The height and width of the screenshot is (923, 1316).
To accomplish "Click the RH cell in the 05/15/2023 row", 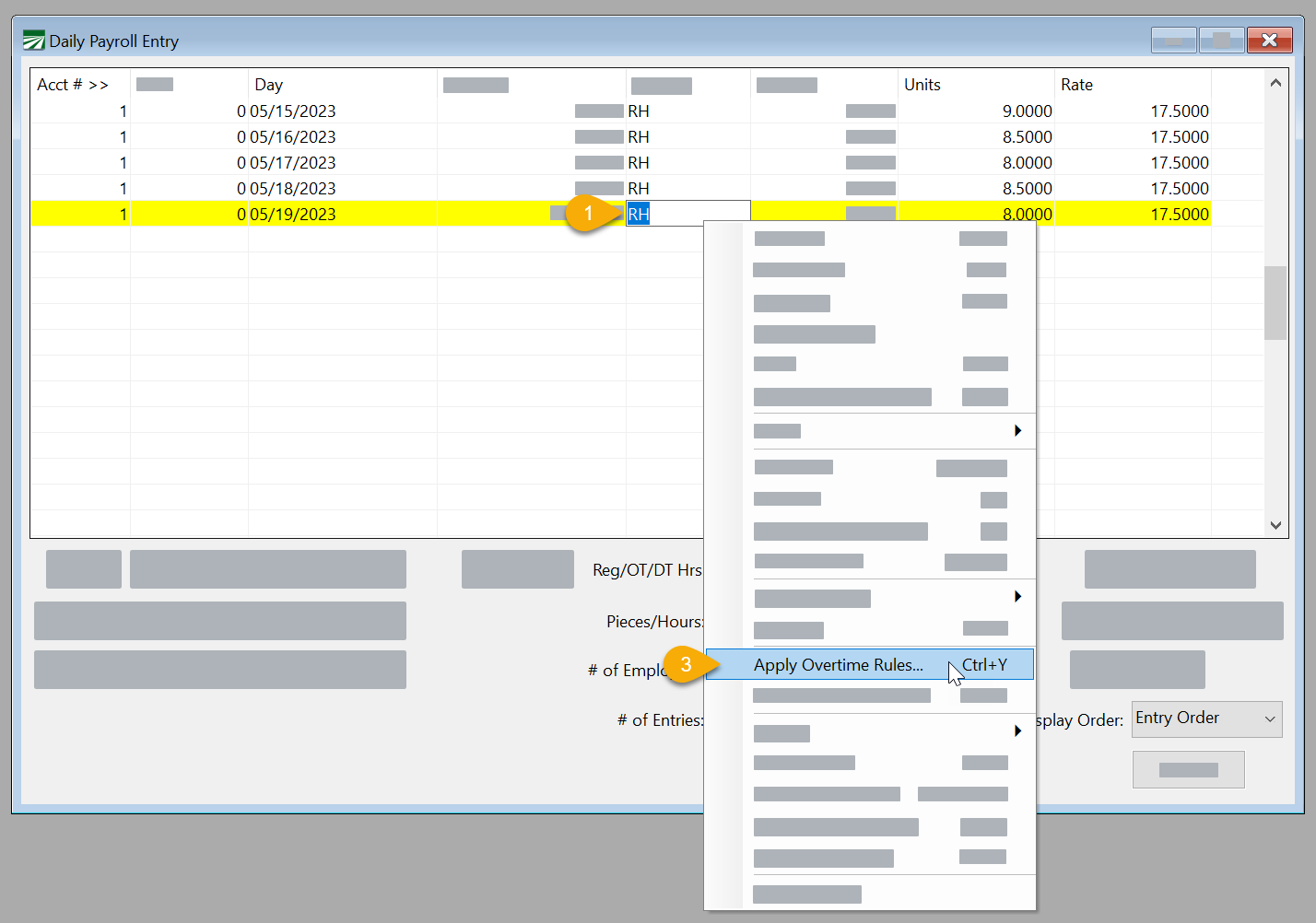I will pyautogui.click(x=639, y=111).
